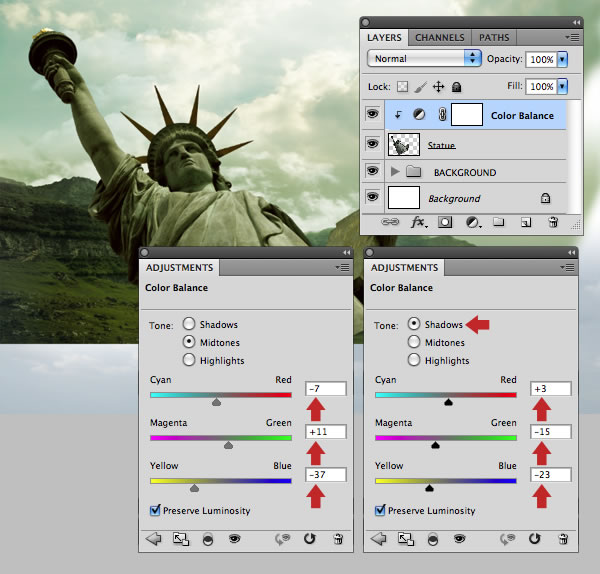600x574 pixels.
Task: Add a layer mask in Layers panel
Action: point(445,222)
